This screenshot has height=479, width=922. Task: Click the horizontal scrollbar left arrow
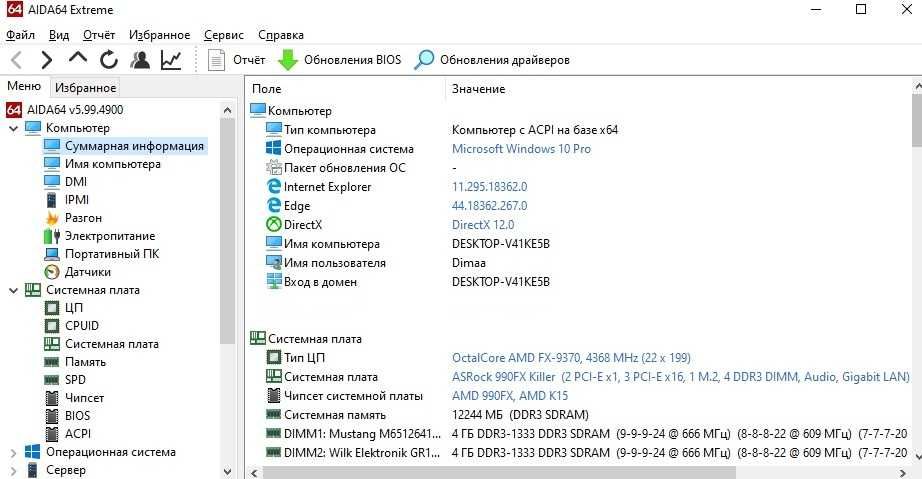point(254,473)
